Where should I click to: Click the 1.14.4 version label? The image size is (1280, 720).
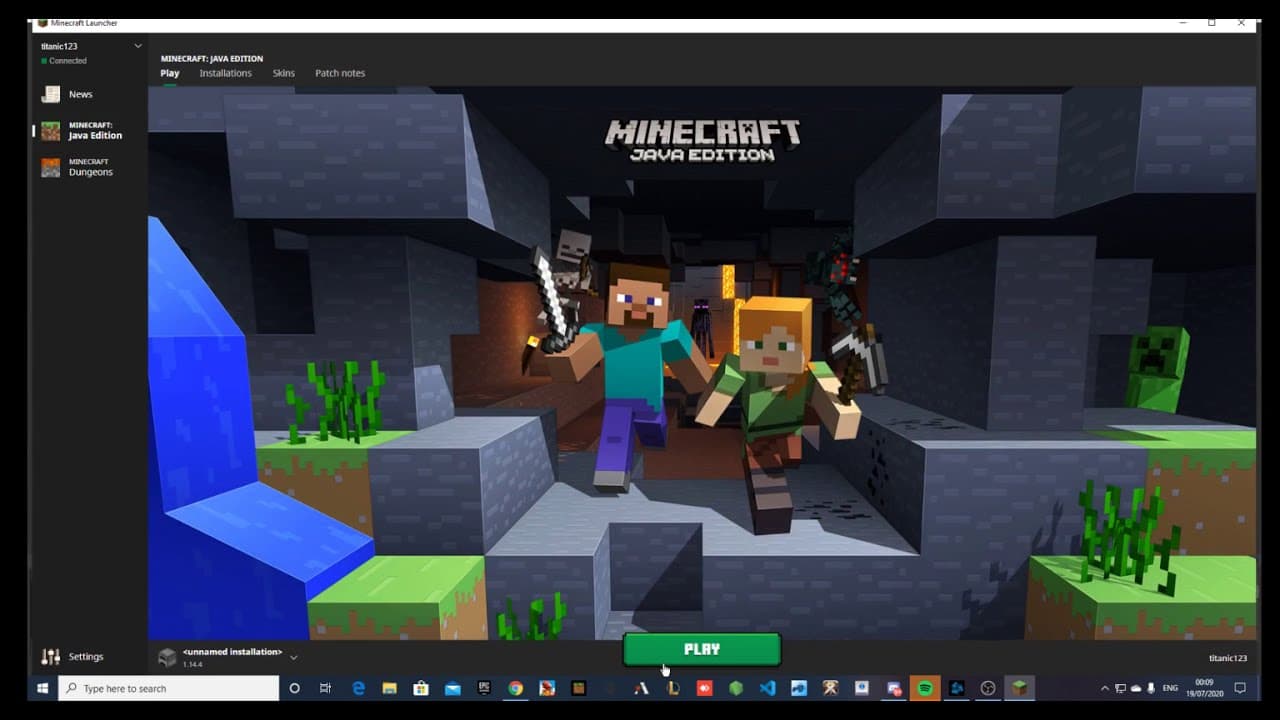193,664
